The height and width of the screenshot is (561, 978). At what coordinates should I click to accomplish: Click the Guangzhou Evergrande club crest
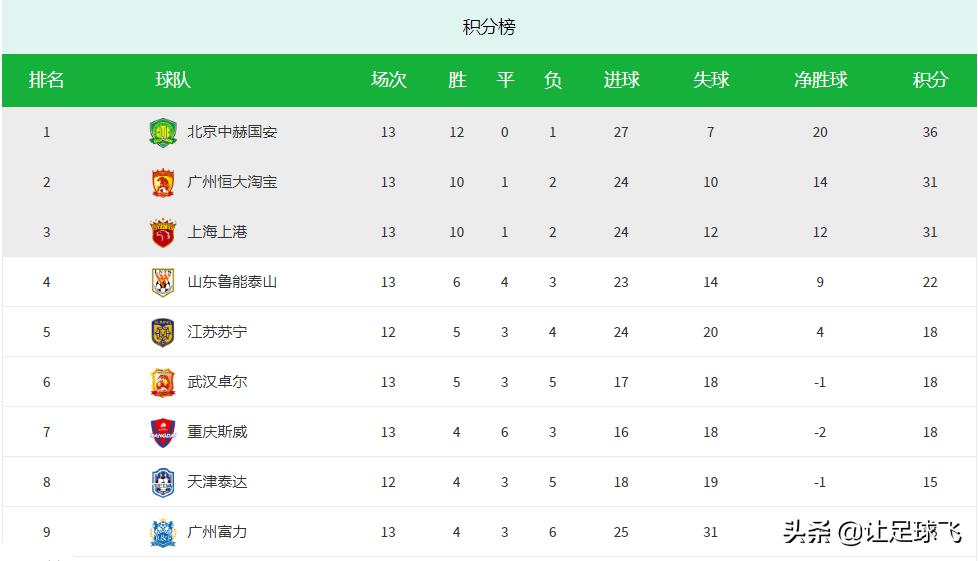[162, 182]
